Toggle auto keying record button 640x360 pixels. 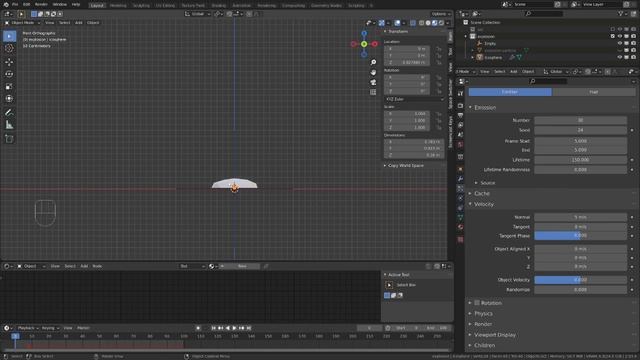(x=198, y=328)
